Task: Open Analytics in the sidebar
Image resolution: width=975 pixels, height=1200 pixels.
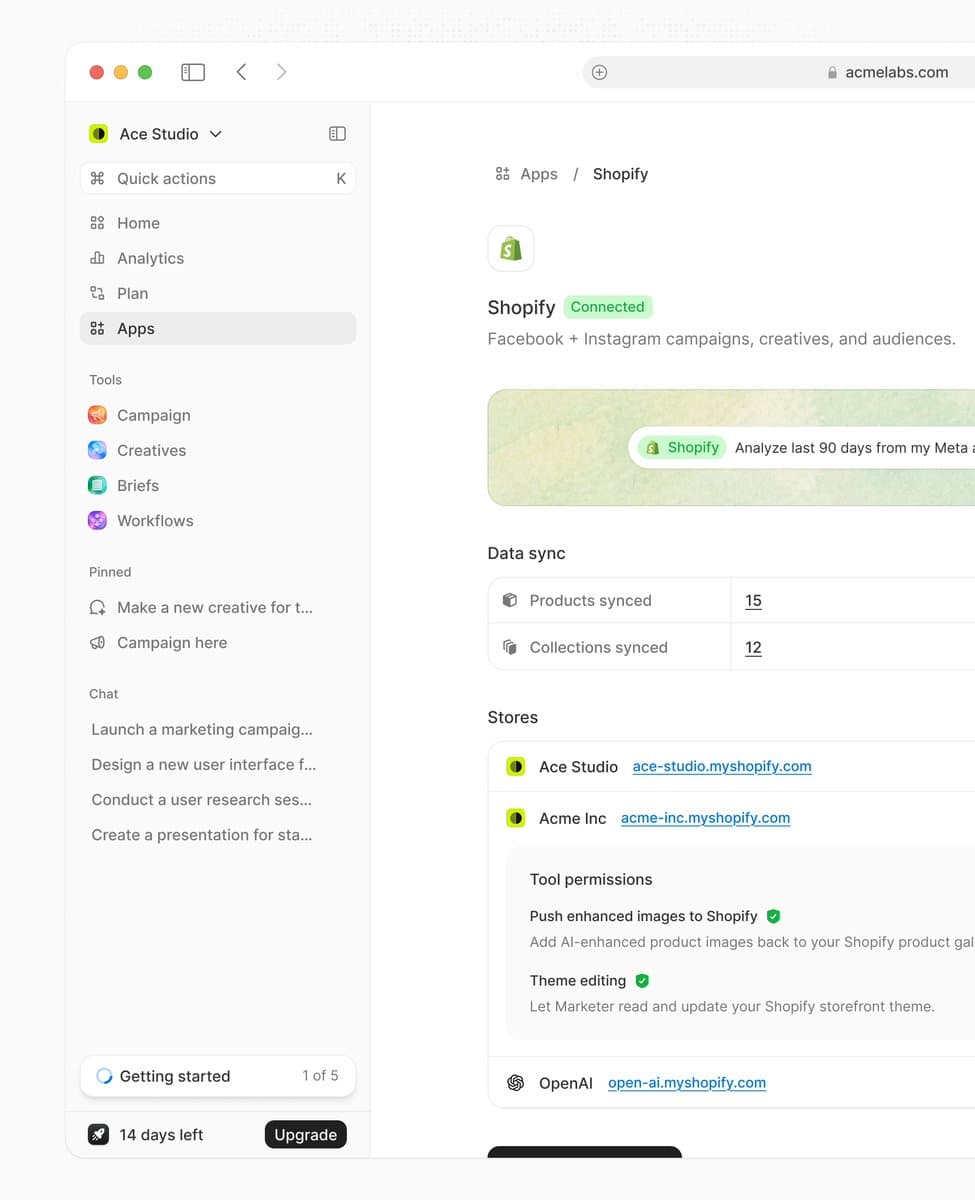Action: click(218, 258)
